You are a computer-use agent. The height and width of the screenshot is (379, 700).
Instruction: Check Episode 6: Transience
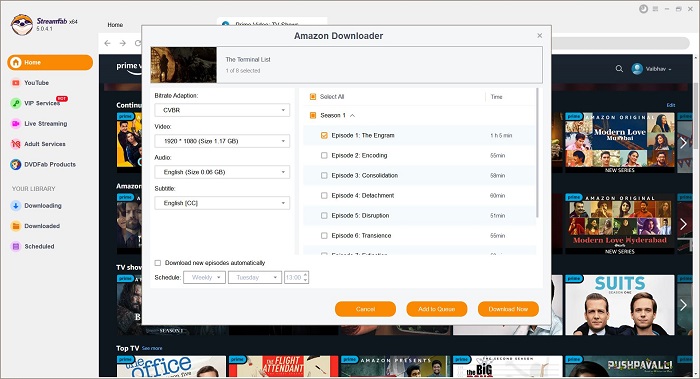point(324,236)
